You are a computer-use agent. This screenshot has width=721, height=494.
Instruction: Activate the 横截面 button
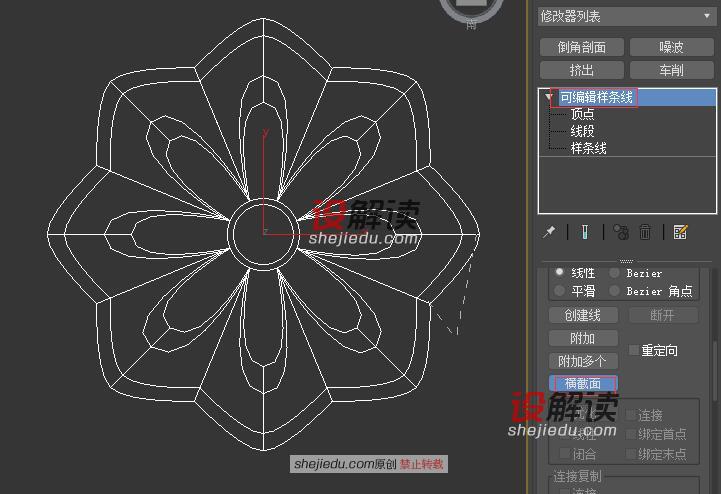583,383
